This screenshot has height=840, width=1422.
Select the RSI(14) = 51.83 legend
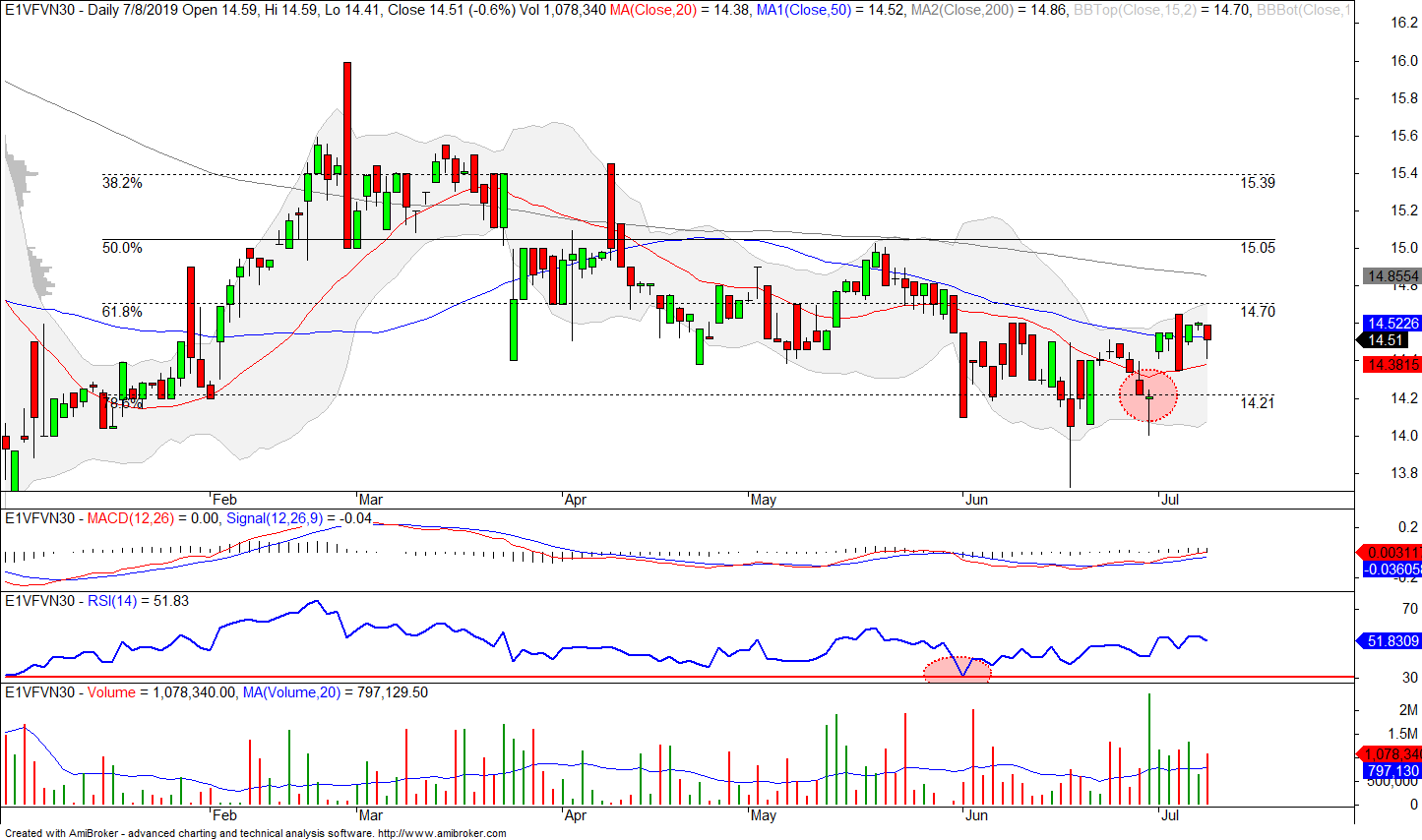pos(138,601)
